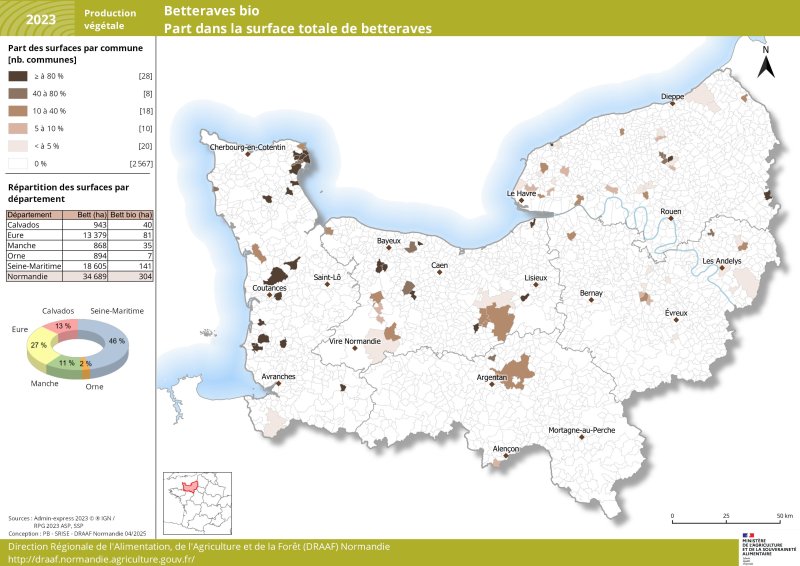Image resolution: width=800 pixels, height=566 pixels.
Task: Click the Seine-Maritime row in the table
Action: 80,266
